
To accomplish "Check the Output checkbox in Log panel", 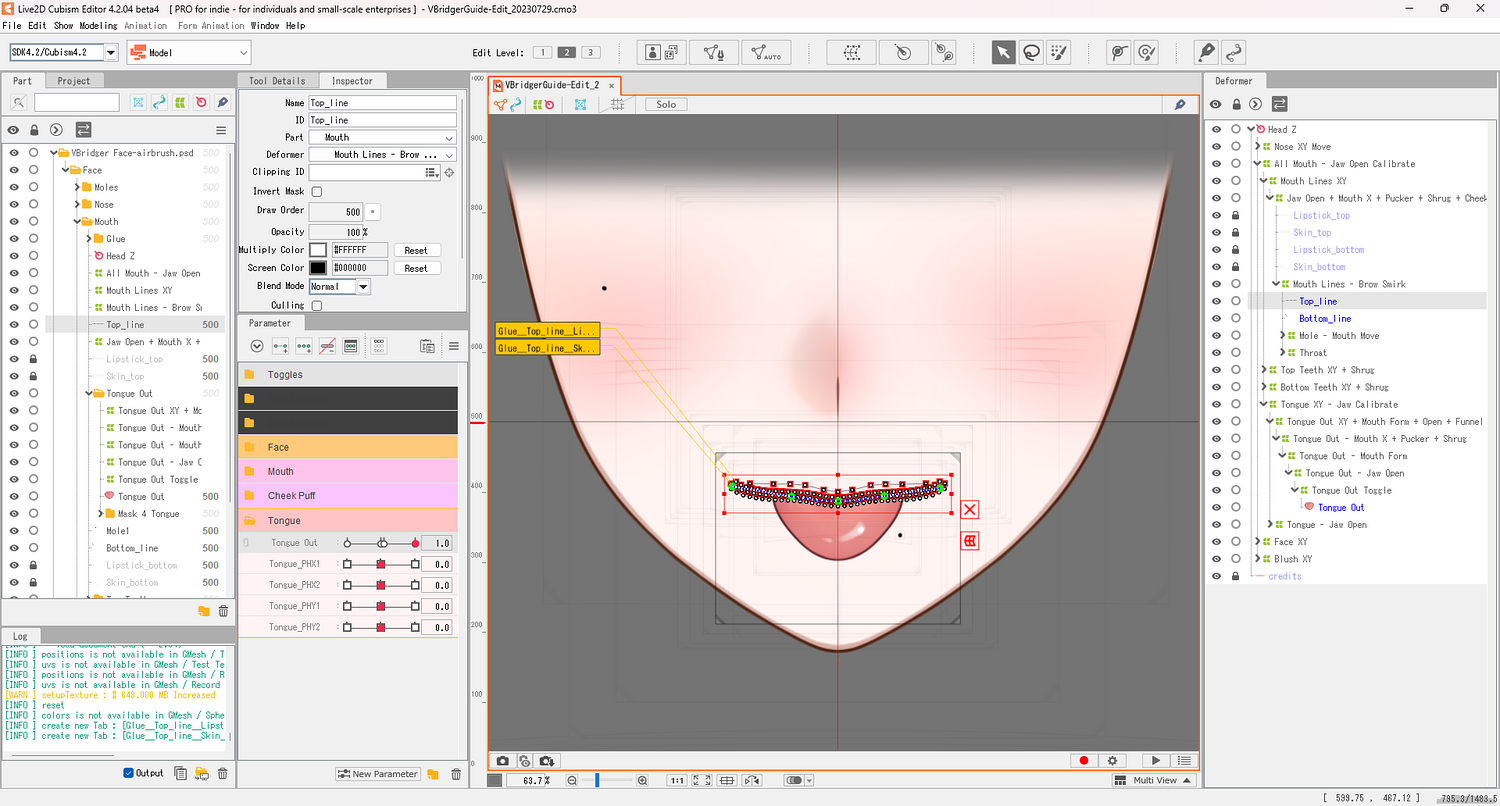I will (x=129, y=773).
